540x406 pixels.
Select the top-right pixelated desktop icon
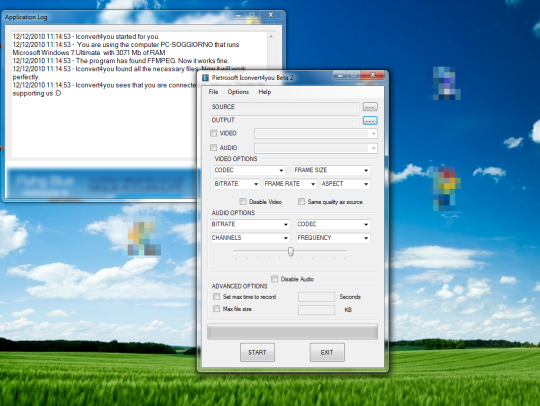(447, 84)
